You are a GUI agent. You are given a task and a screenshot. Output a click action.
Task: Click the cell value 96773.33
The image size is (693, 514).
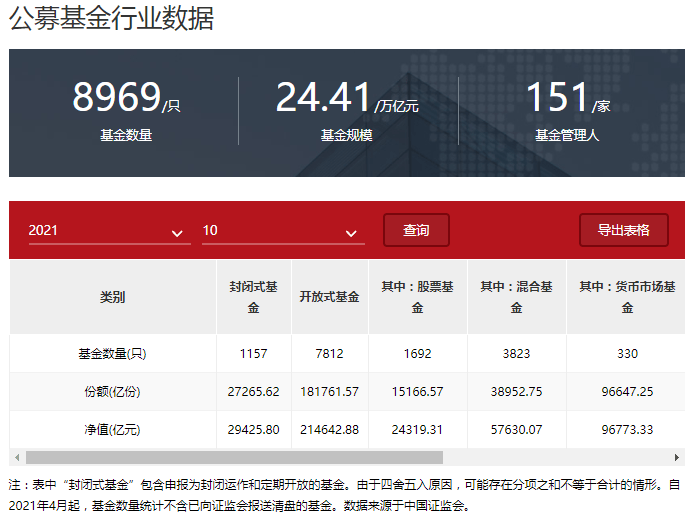628,430
